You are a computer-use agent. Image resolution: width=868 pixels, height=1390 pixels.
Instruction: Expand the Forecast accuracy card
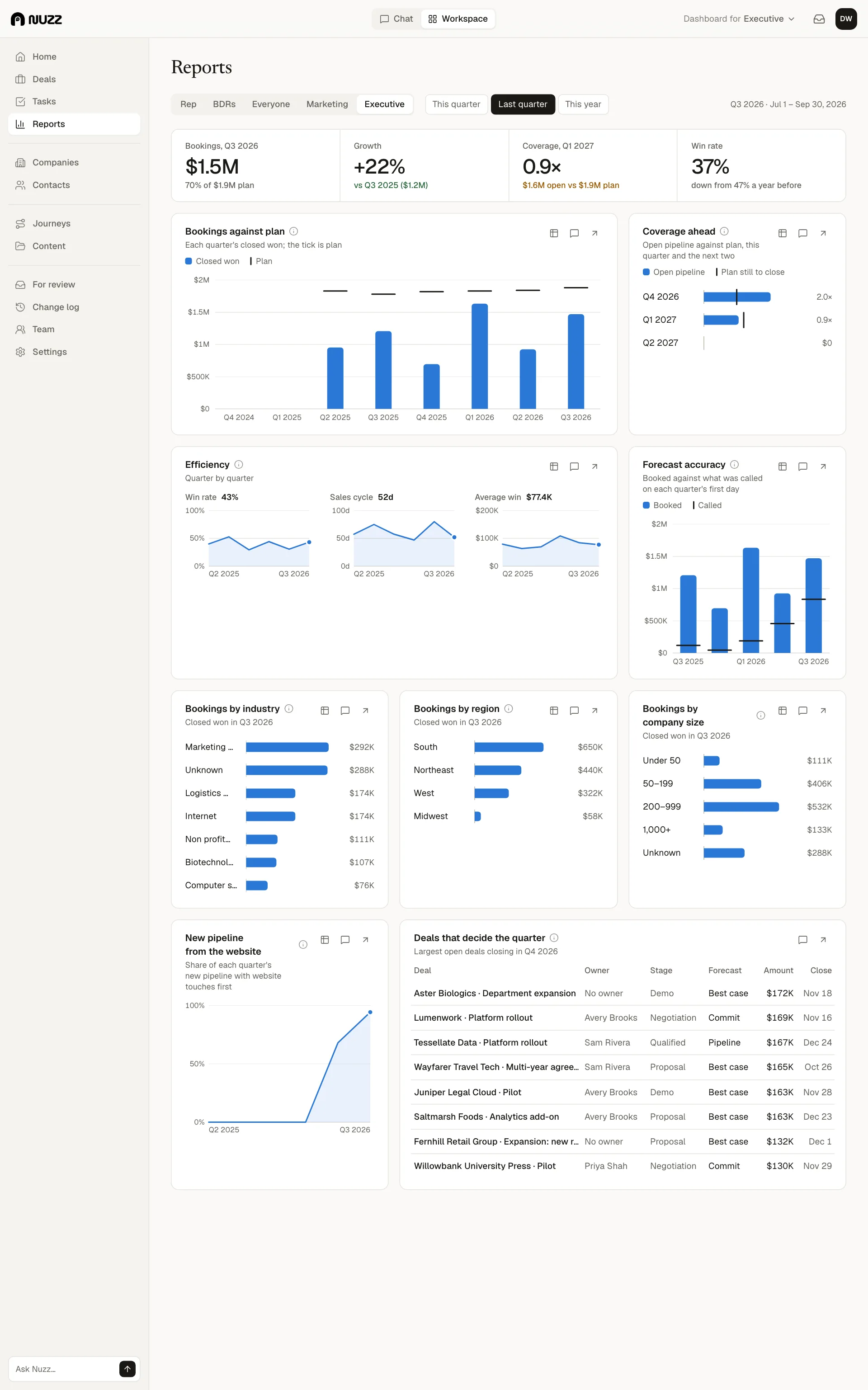pyautogui.click(x=823, y=466)
